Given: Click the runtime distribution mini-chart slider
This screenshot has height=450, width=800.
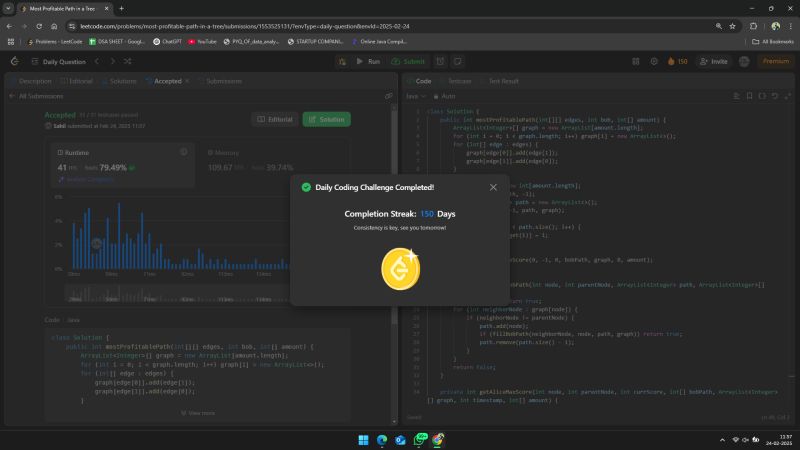Looking at the screenshot, I should (176, 293).
